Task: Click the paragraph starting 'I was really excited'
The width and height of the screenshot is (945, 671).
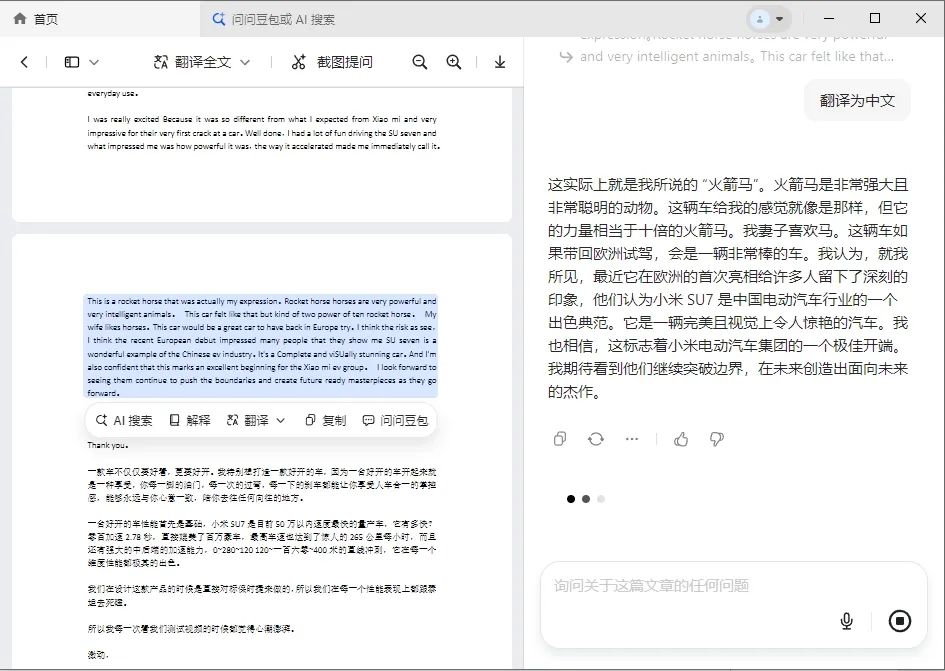Action: pyautogui.click(x=263, y=133)
